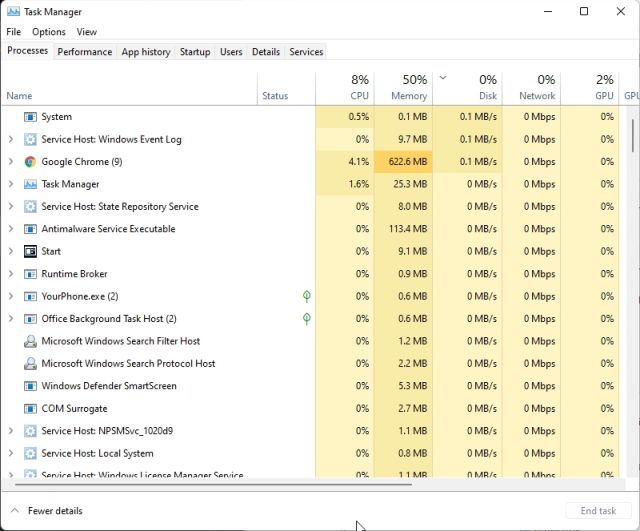Sort by the Name column header
Screen dimensions: 640x531
(130, 89)
